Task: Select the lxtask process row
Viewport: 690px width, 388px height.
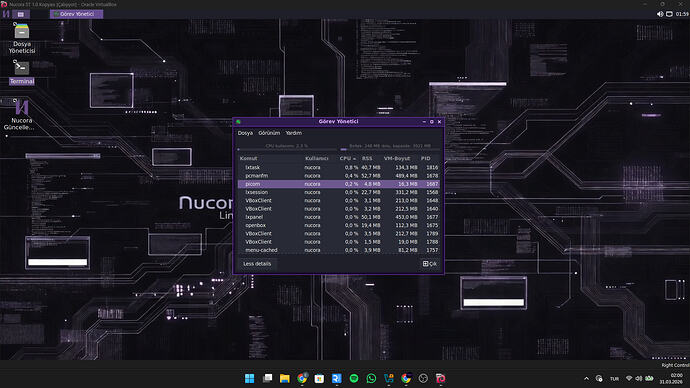Action: coord(339,168)
